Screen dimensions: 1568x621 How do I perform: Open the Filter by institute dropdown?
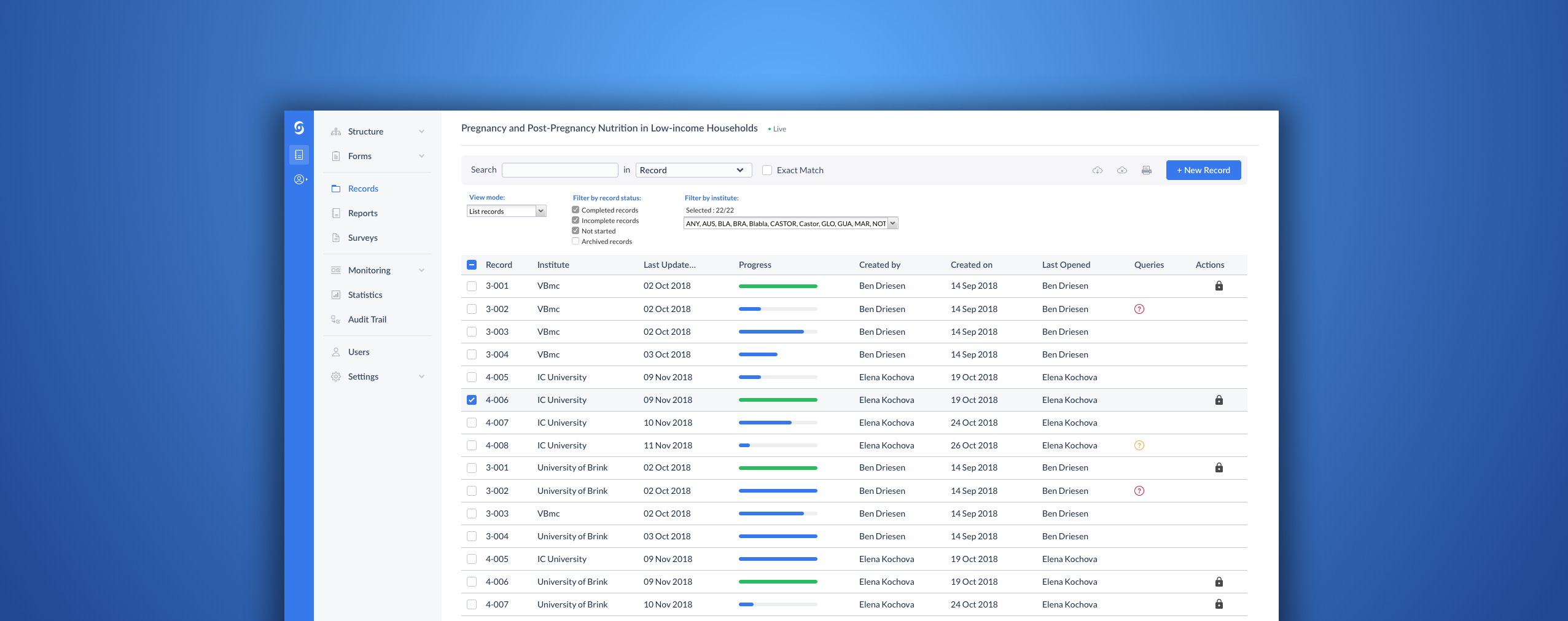point(791,224)
